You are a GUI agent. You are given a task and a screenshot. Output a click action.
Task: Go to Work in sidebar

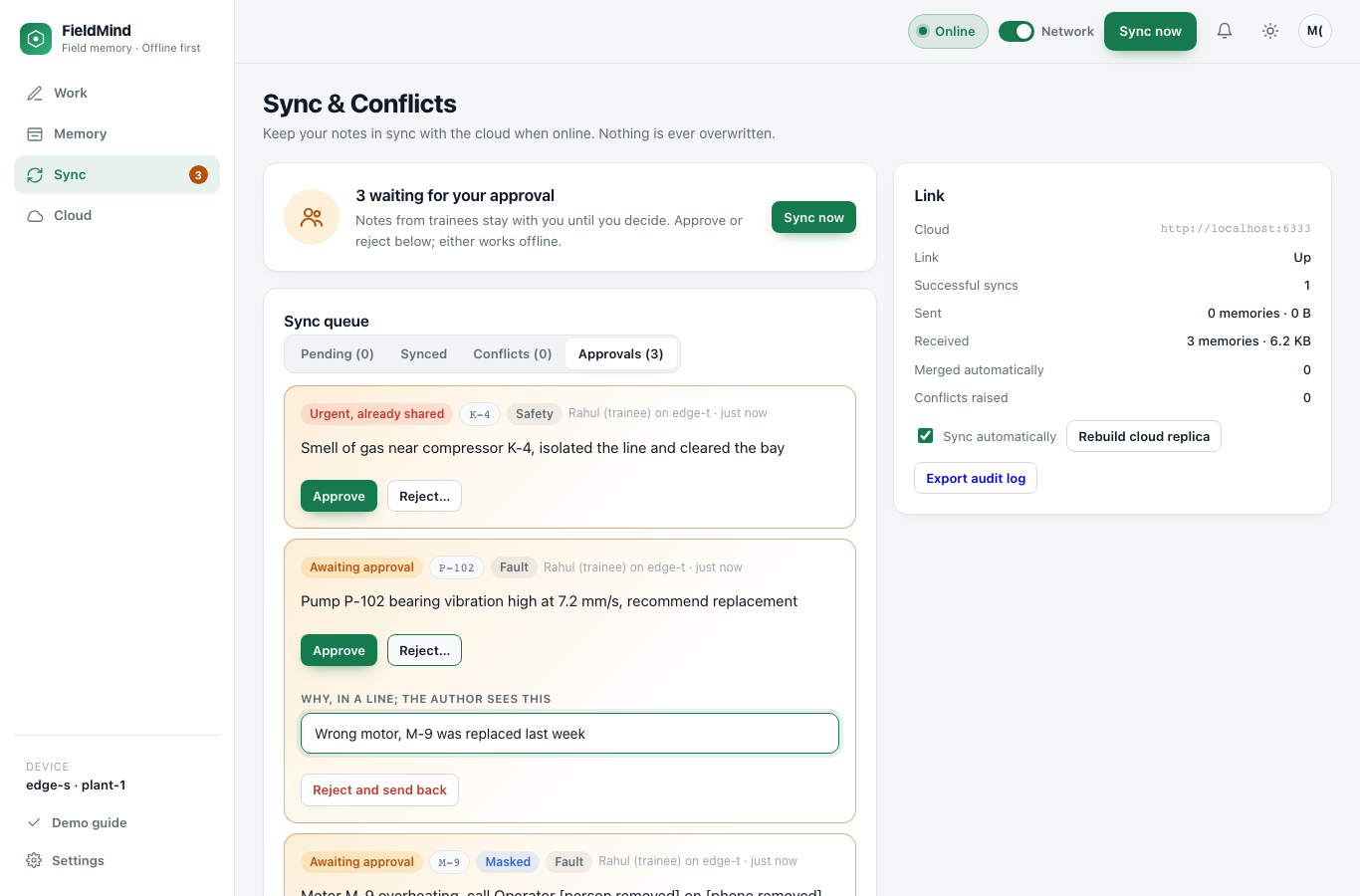[116, 94]
